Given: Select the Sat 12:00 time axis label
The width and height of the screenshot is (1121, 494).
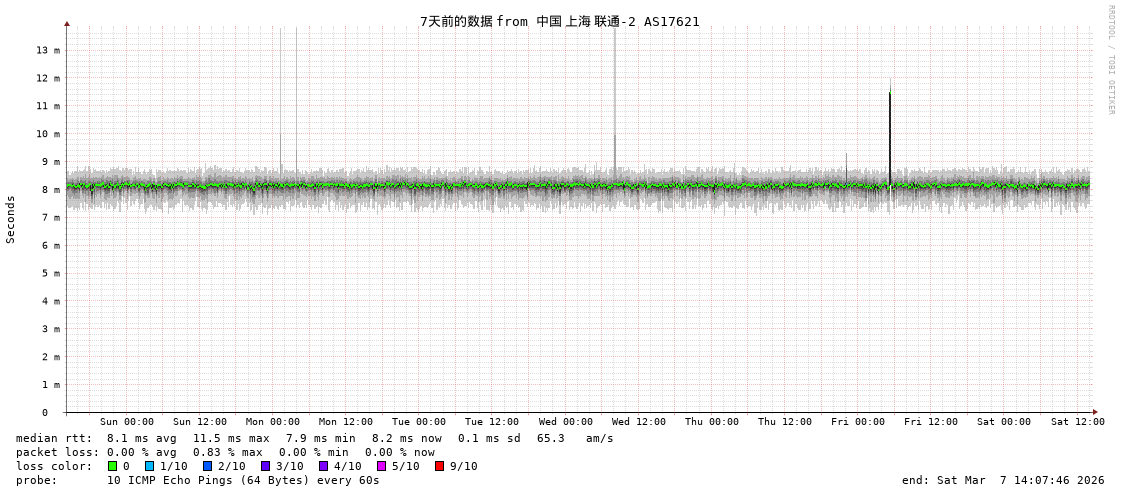Looking at the screenshot, I should (x=1077, y=422).
